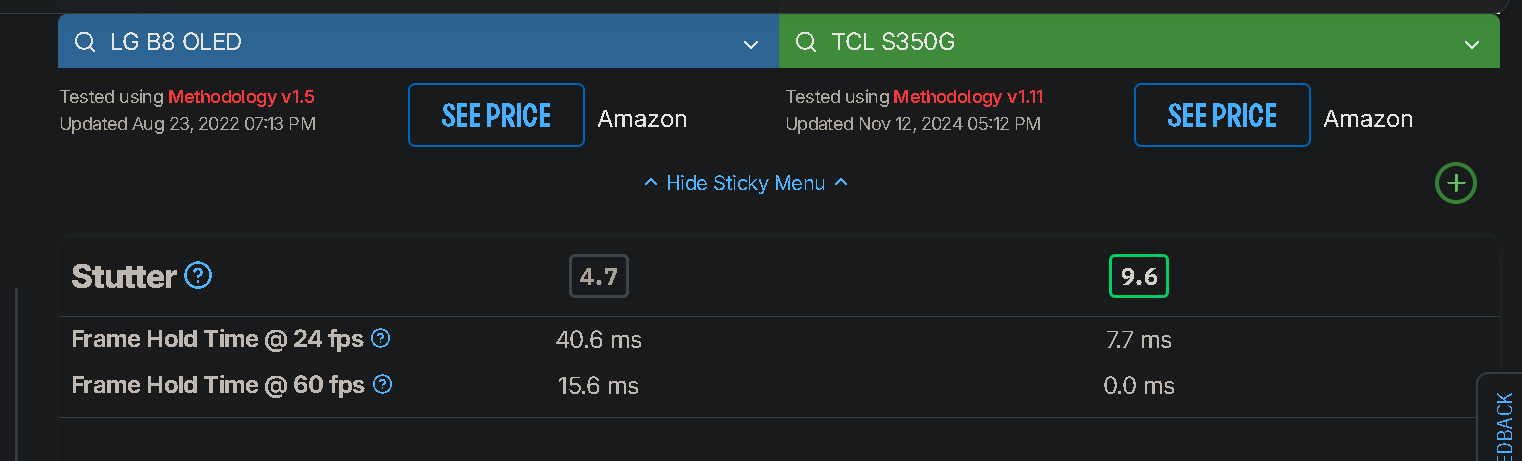Click the search icon beside TCL S350G
The height and width of the screenshot is (461, 1522).
click(x=806, y=42)
